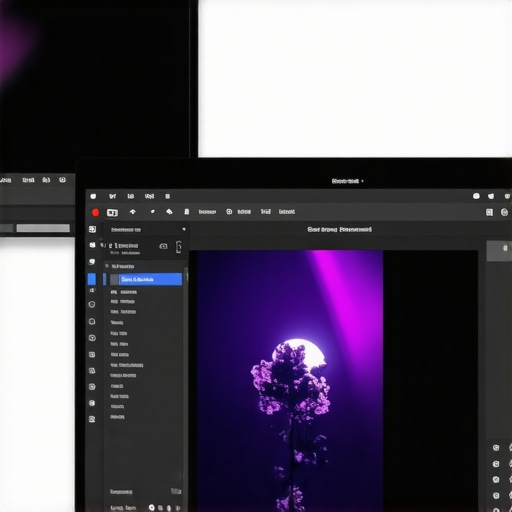
Task: Open the dropdown arrow atop the left panel
Action: tap(184, 229)
